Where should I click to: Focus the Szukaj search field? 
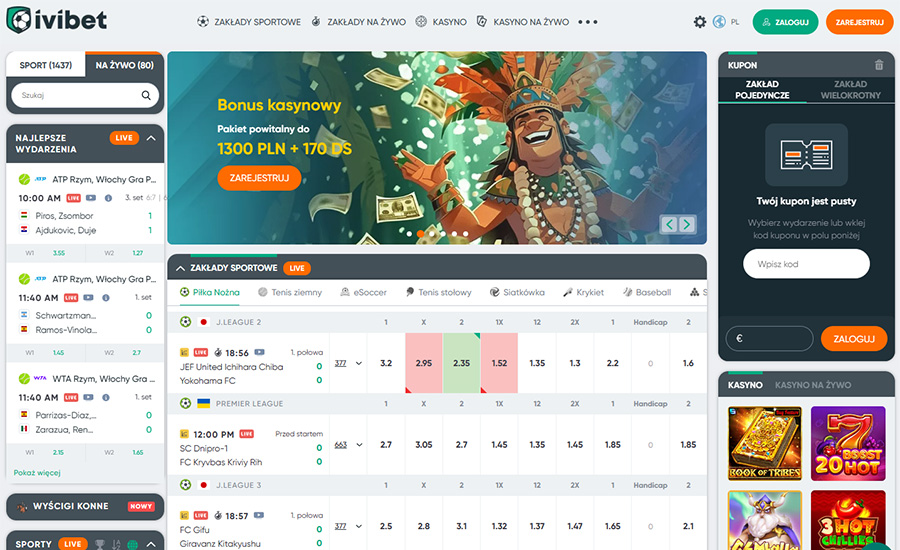tap(85, 95)
